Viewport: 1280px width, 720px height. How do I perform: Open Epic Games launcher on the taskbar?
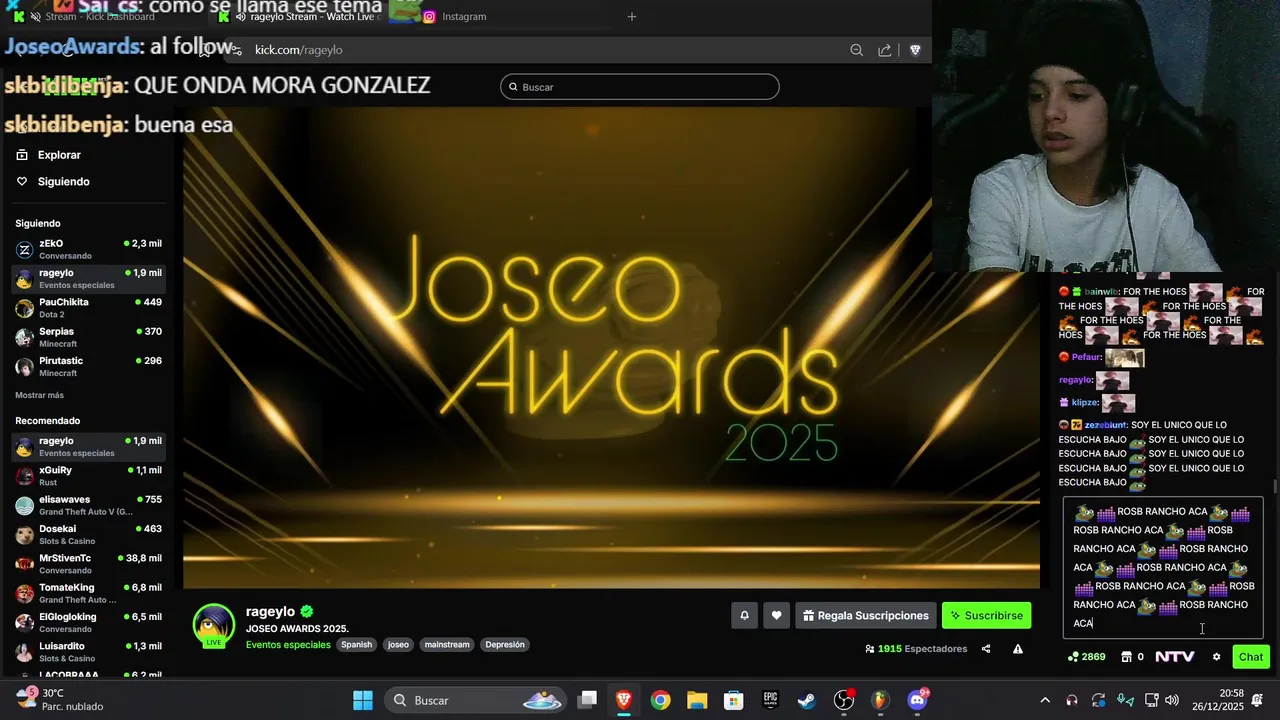[x=771, y=700]
